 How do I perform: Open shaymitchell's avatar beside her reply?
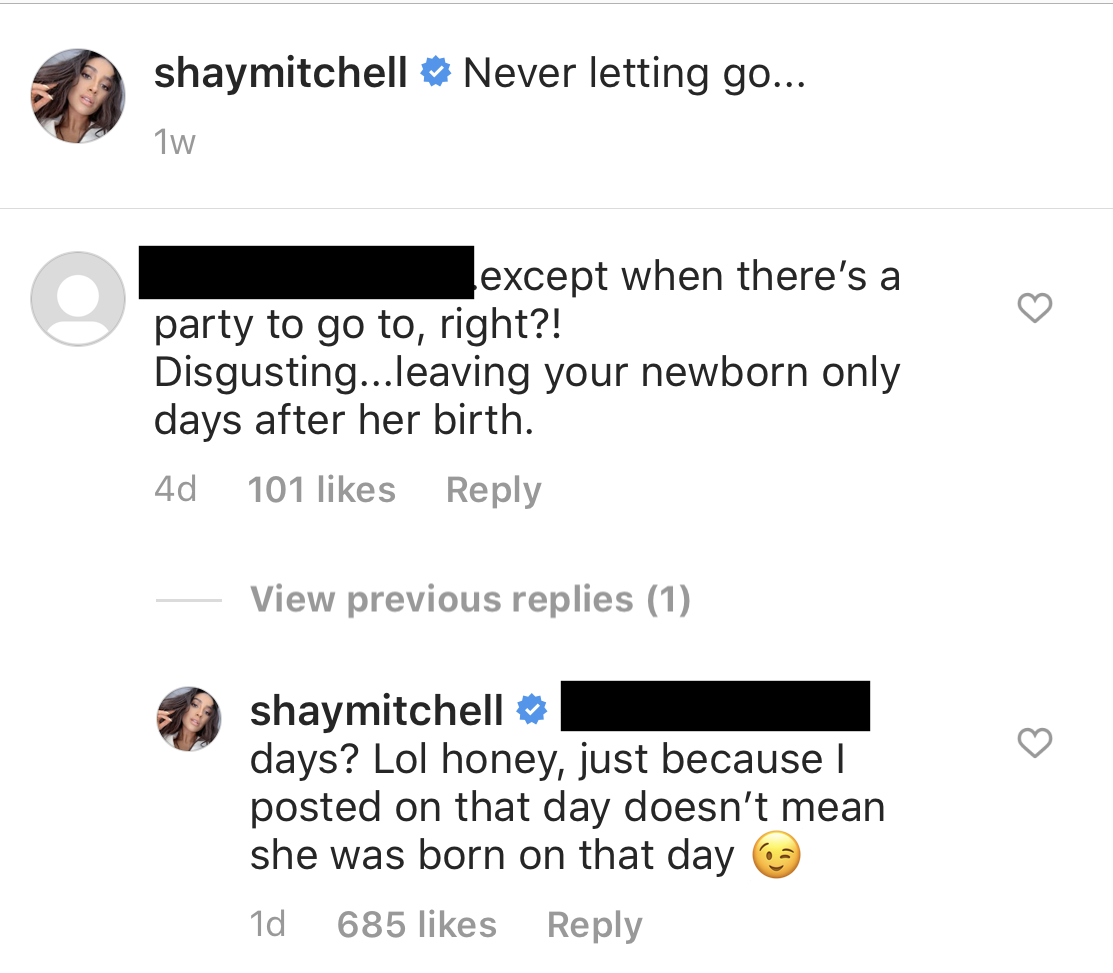[189, 718]
